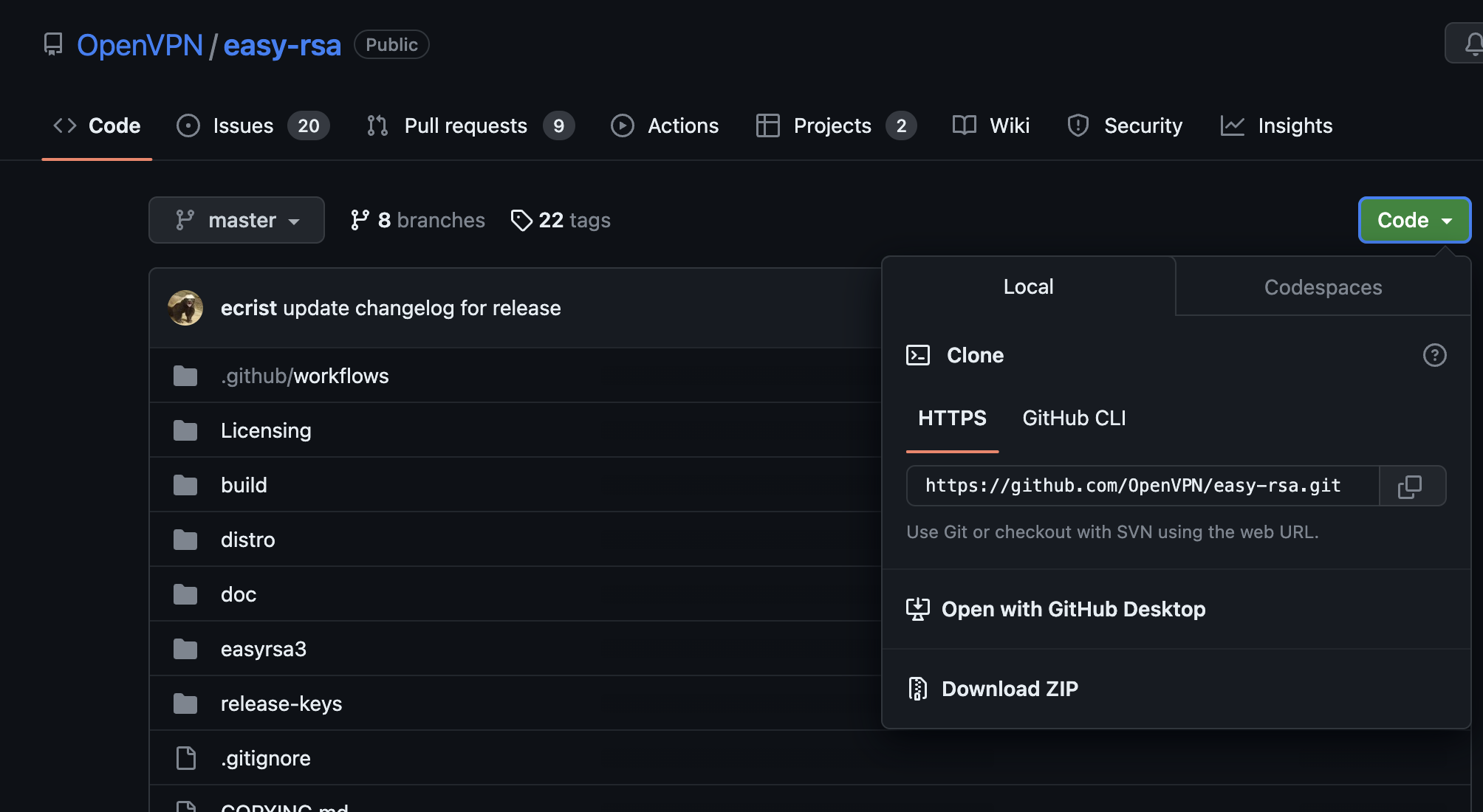Click the folder icon for easyrsa3

[185, 649]
